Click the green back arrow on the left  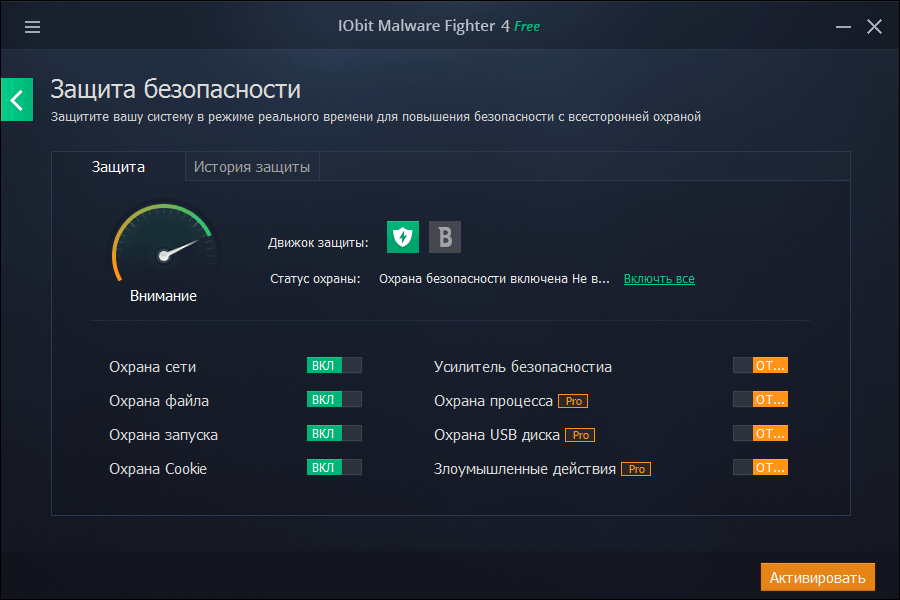click(16, 99)
